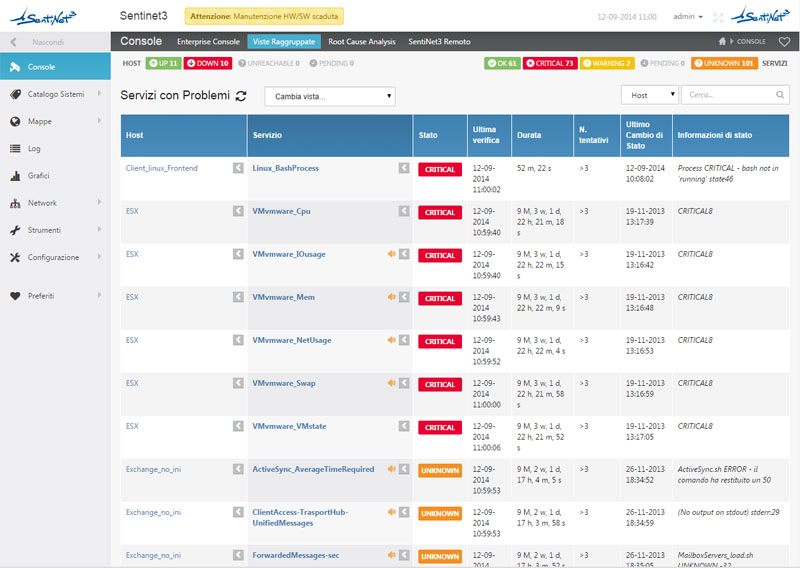
Task: Sort table by Servizio column header
Action: 330,135
